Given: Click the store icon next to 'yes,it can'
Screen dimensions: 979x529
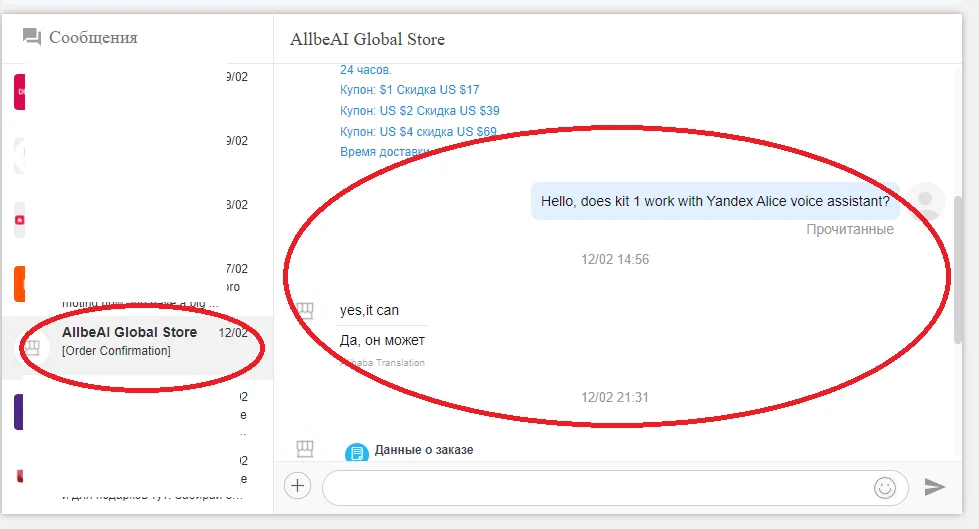Looking at the screenshot, I should 305,310.
